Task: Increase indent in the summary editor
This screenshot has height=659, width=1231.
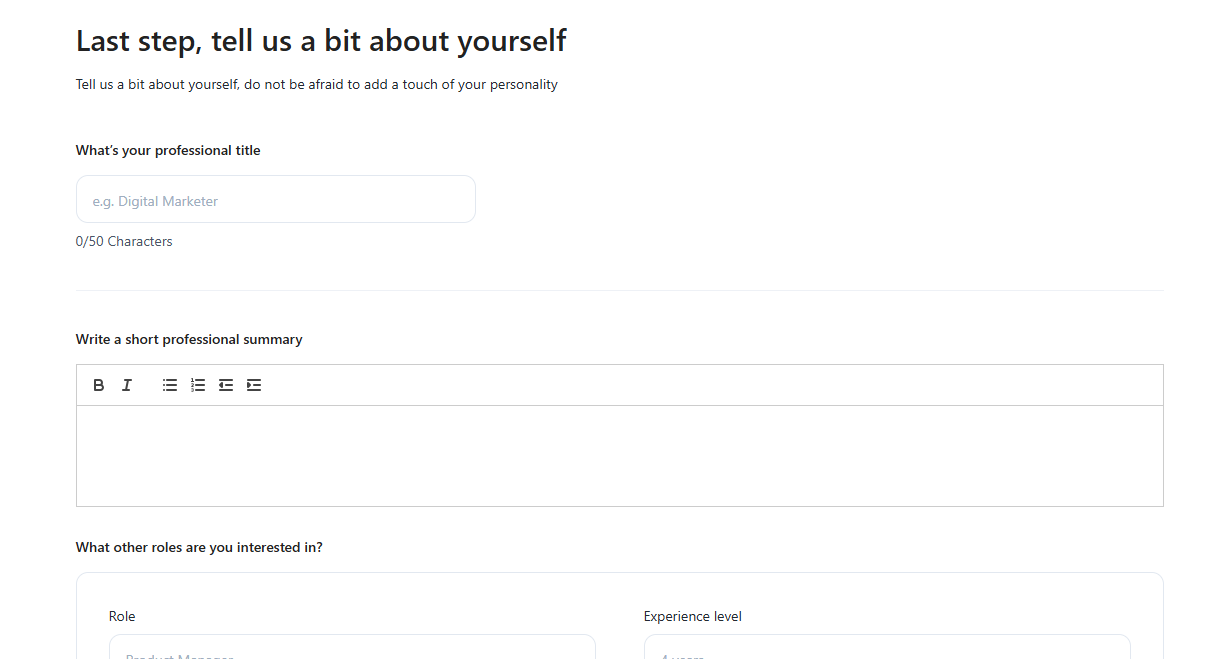Action: 254,385
